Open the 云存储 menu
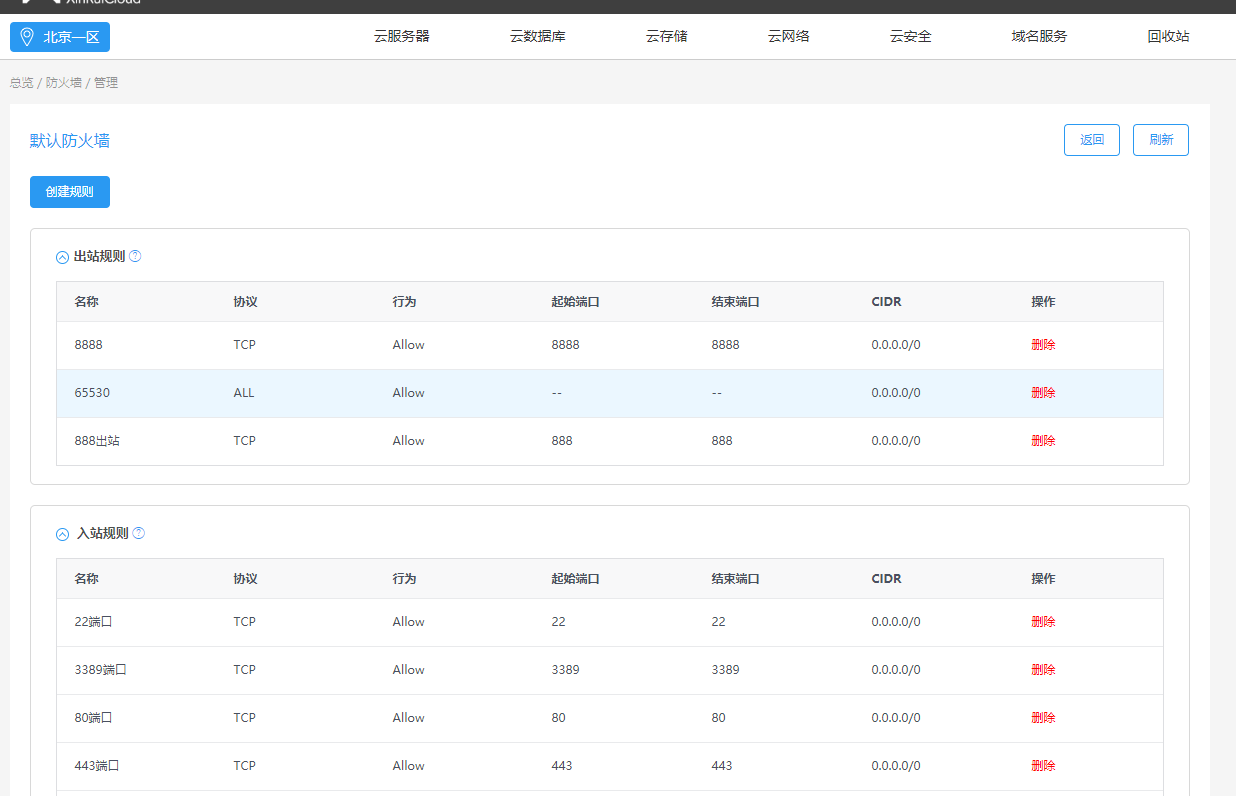1236x796 pixels. pos(667,36)
